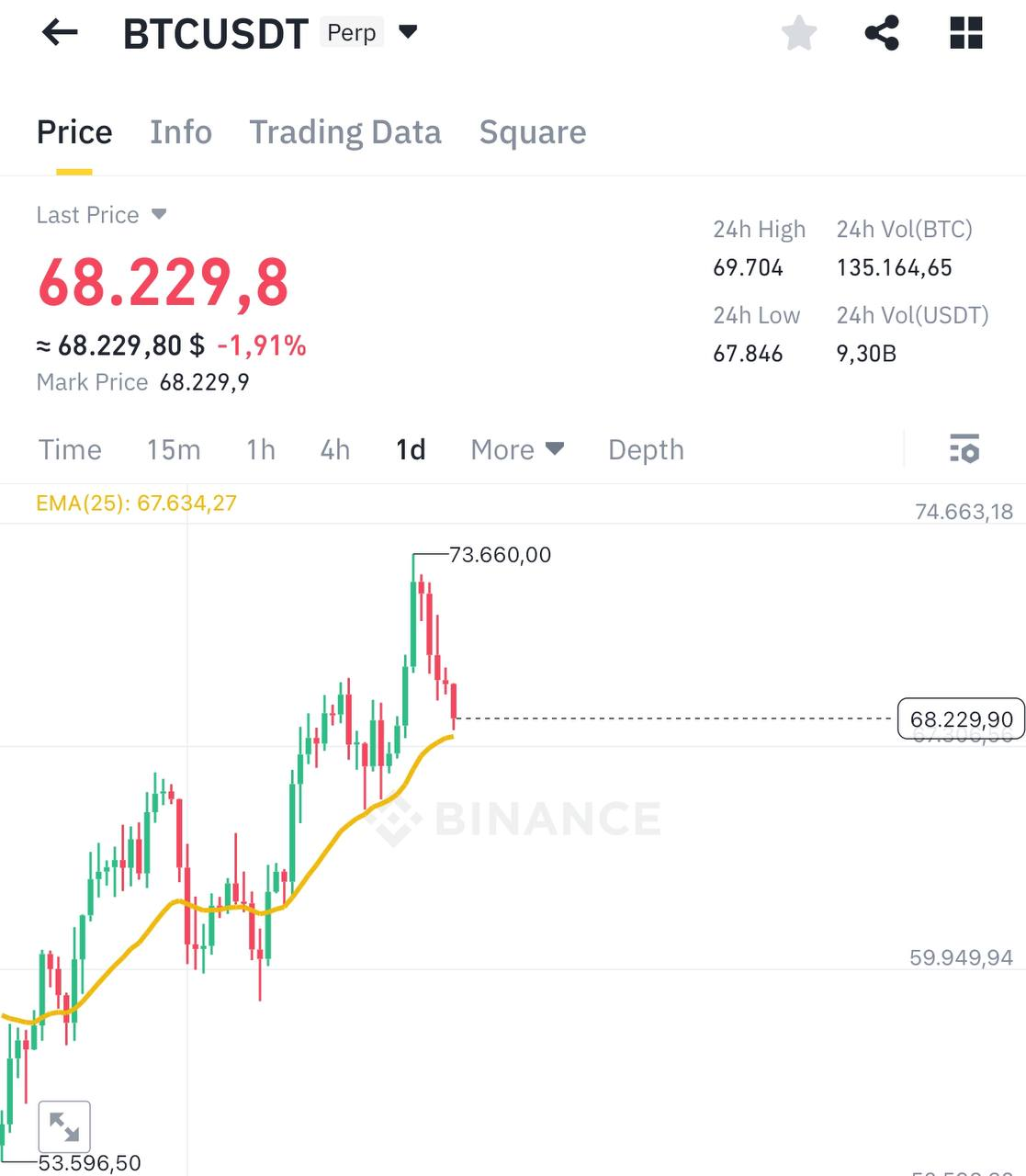Image resolution: width=1026 pixels, height=1176 pixels.
Task: Show the Depth chart view
Action: [x=646, y=449]
